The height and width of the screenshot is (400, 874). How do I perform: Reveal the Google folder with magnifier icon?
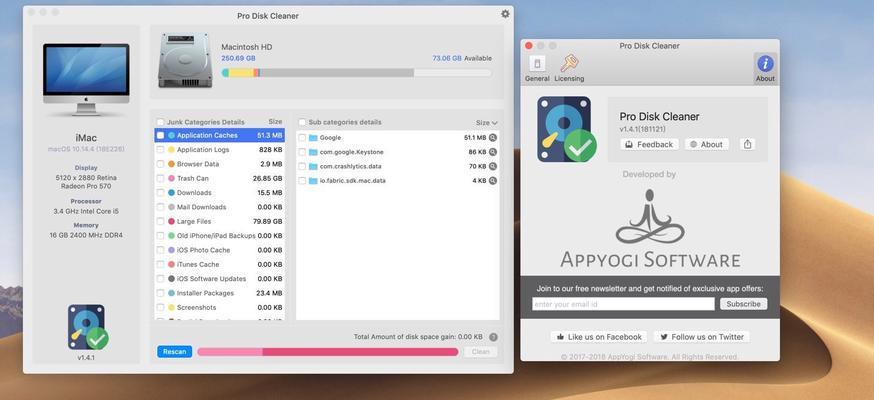(x=493, y=138)
